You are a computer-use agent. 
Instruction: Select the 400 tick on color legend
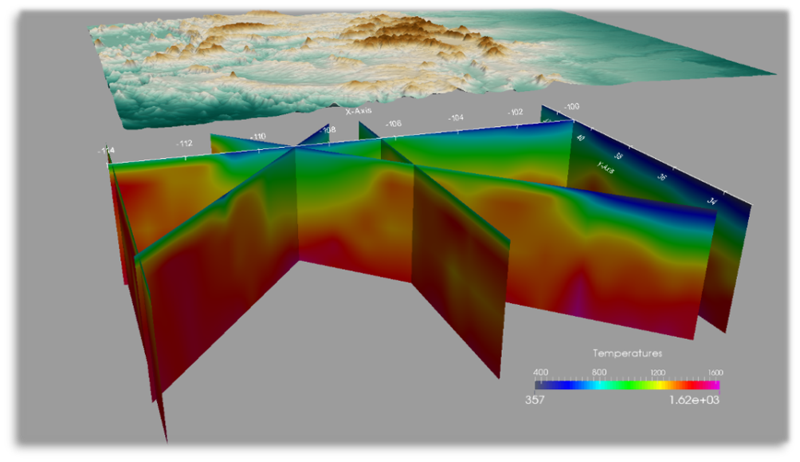(x=543, y=371)
